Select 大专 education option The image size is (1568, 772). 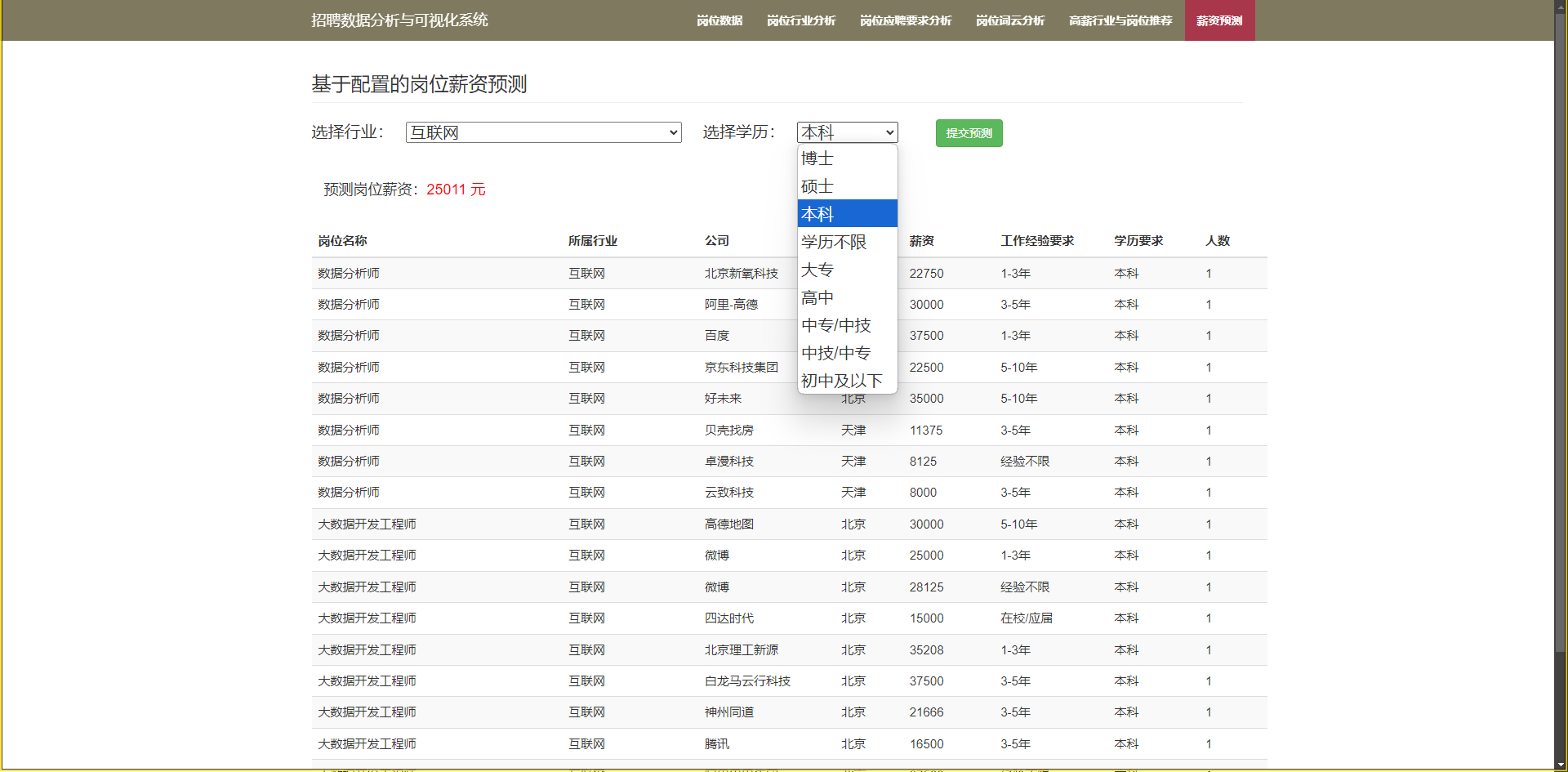pyautogui.click(x=847, y=270)
